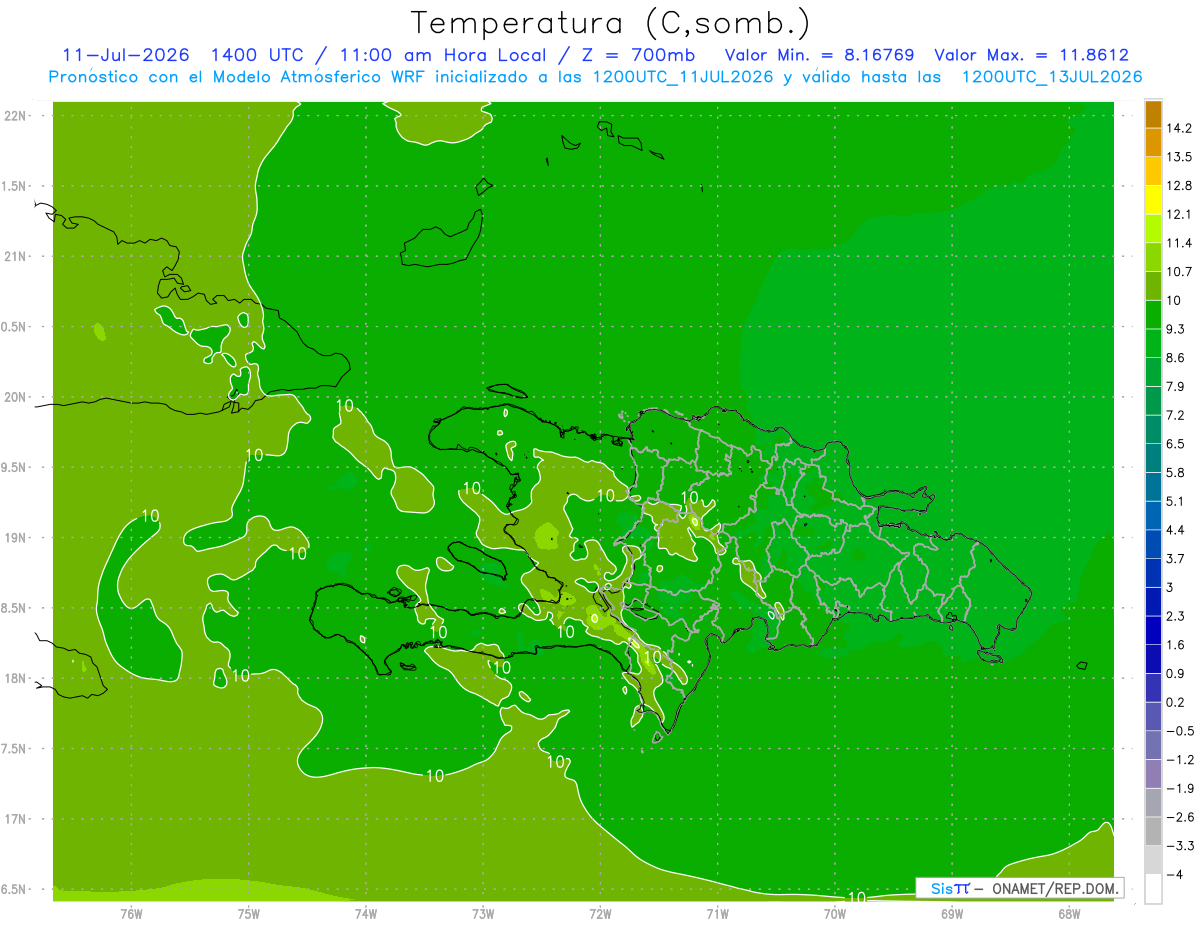Click the valid-until time "1200UTC_13JUL2026"
1200x927 pixels.
1052,77
